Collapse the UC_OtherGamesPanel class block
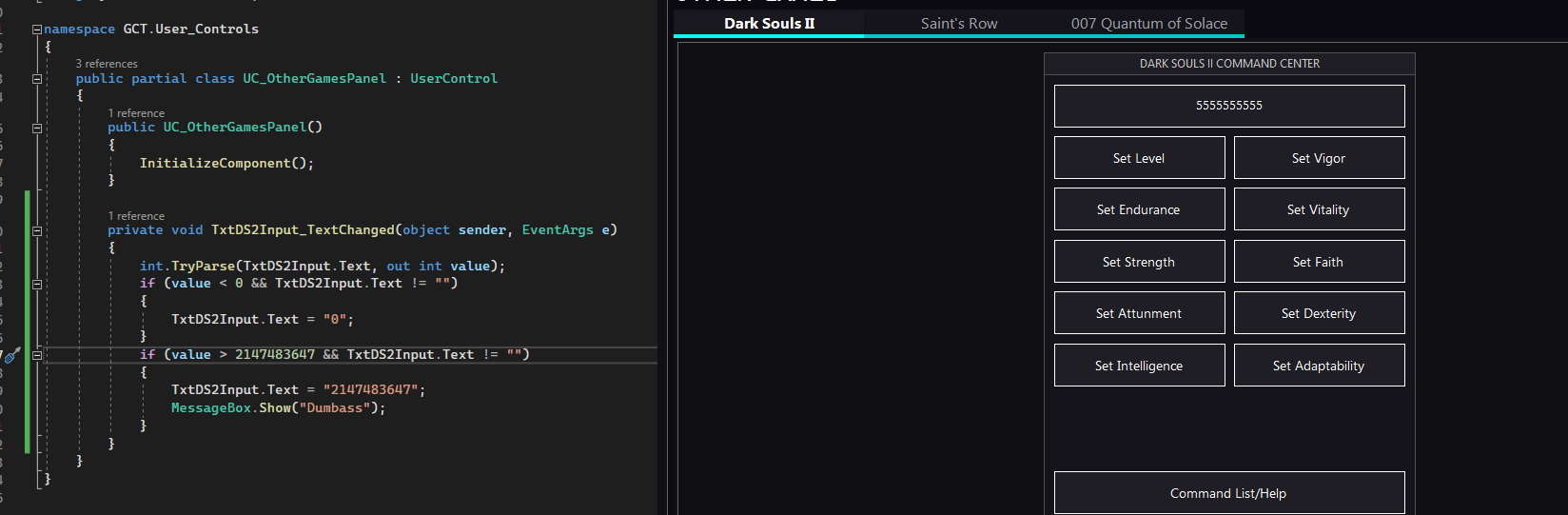The image size is (1568, 515). click(x=37, y=79)
